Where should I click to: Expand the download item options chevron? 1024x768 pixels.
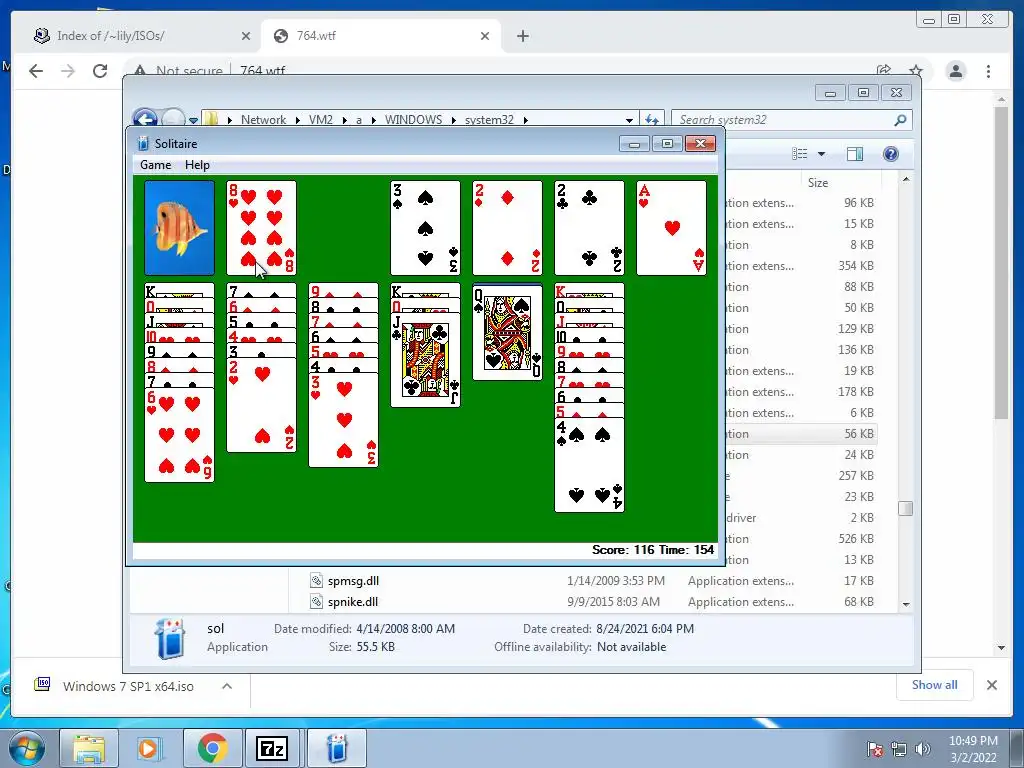coord(227,686)
